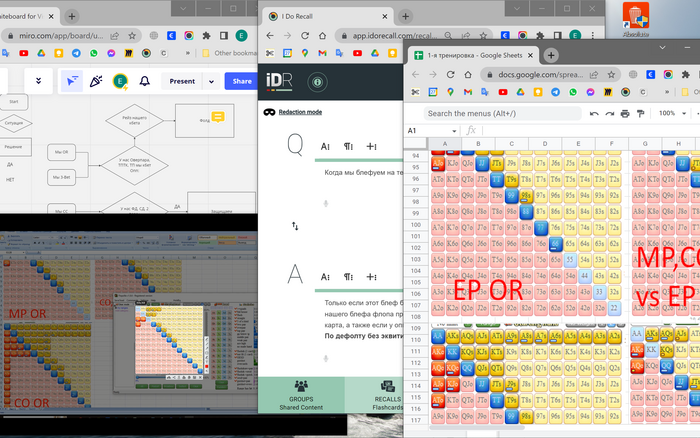Open the A1 name box dropdown
The width and height of the screenshot is (700, 438).
click(x=454, y=131)
